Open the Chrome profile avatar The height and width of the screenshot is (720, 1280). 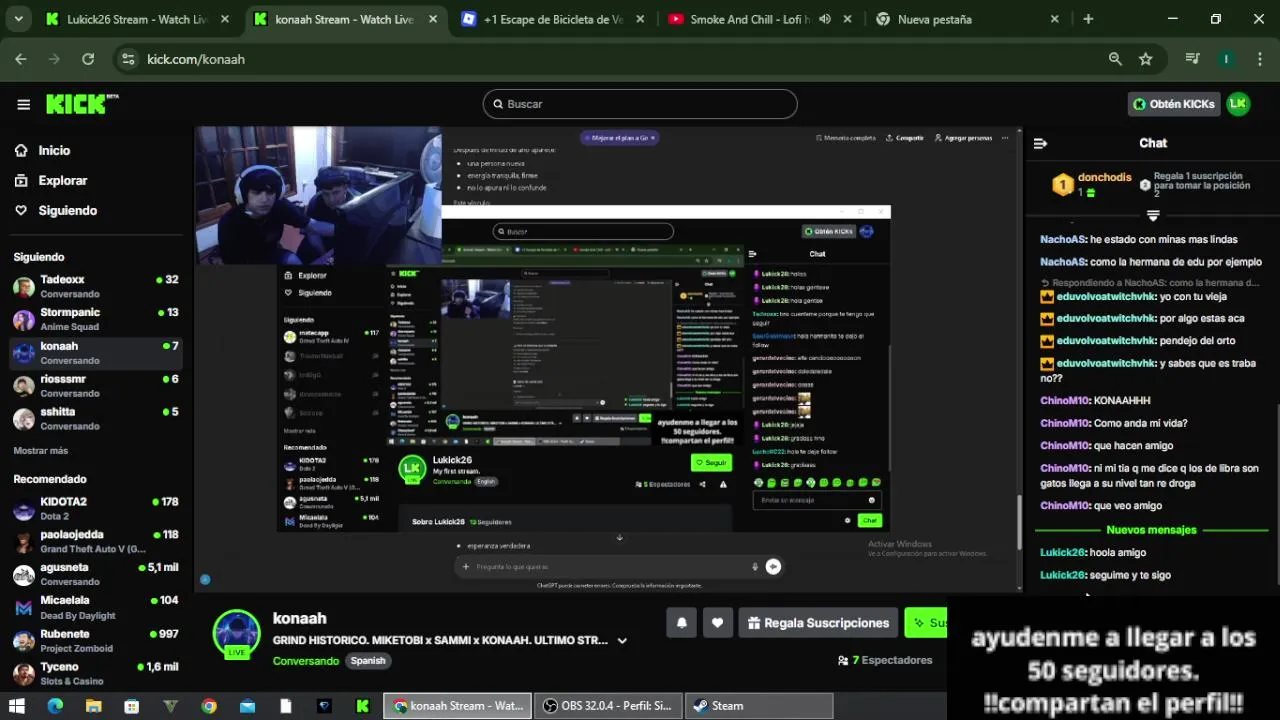1226,59
